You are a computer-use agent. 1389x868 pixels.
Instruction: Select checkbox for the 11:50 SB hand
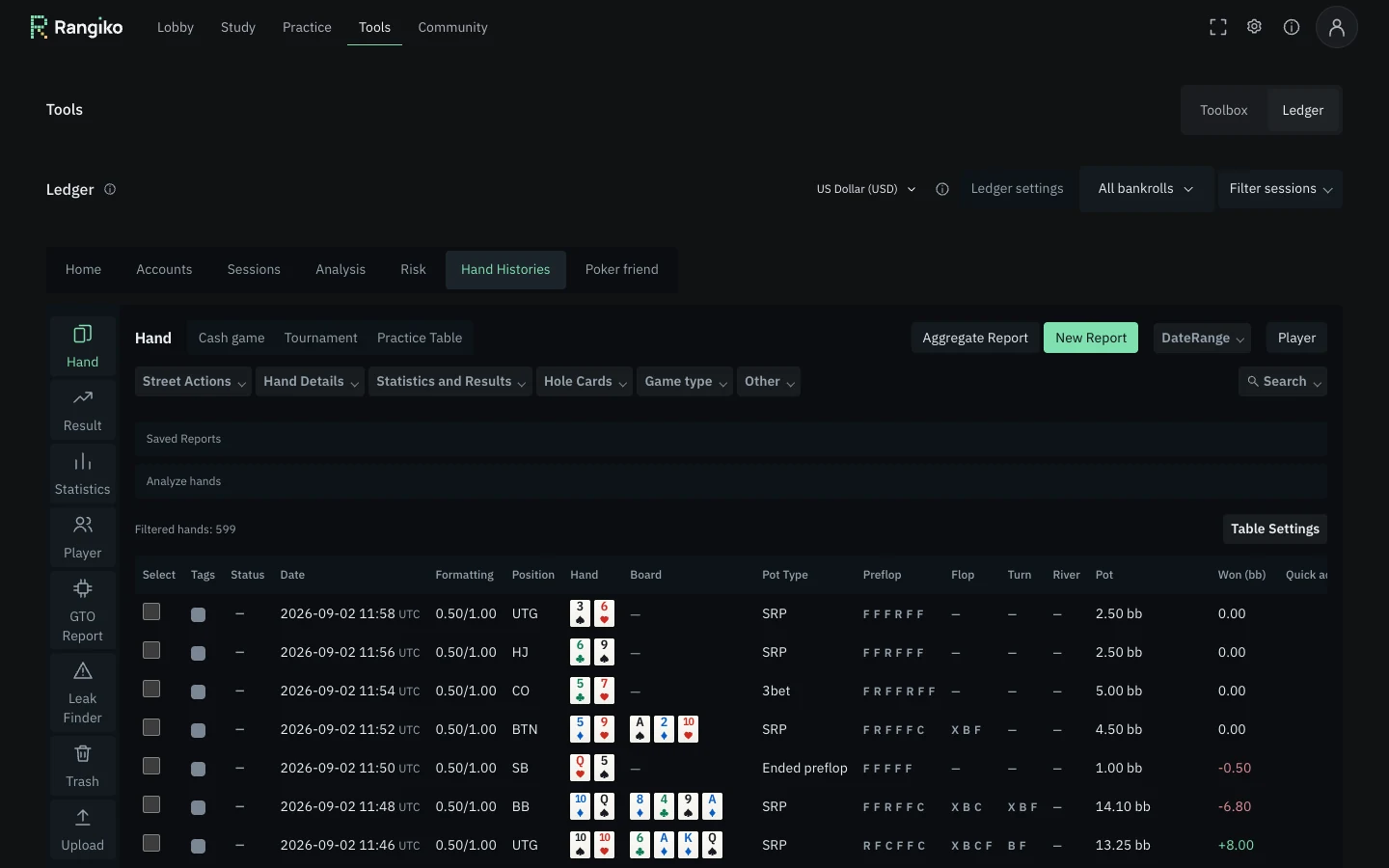151,766
